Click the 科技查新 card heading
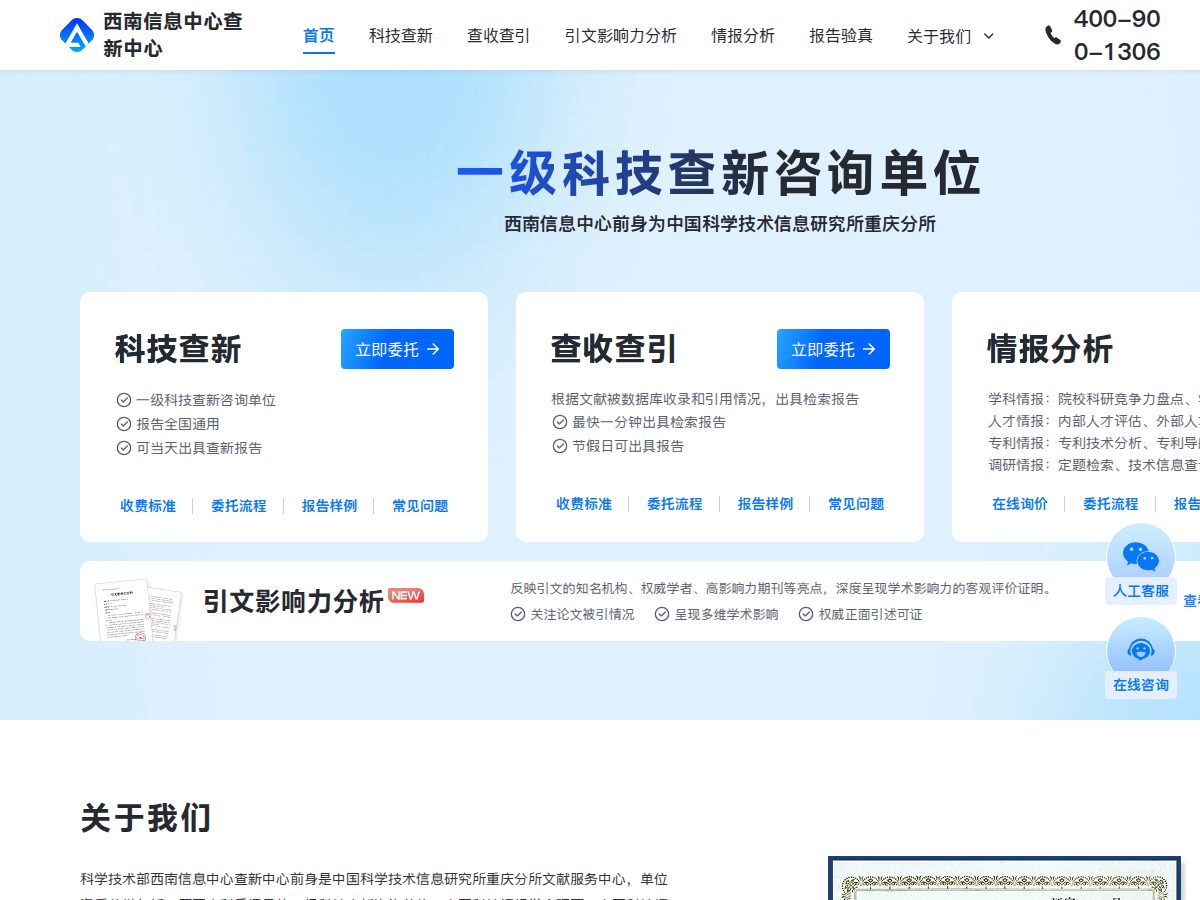Viewport: 1200px width, 900px height. click(x=178, y=349)
